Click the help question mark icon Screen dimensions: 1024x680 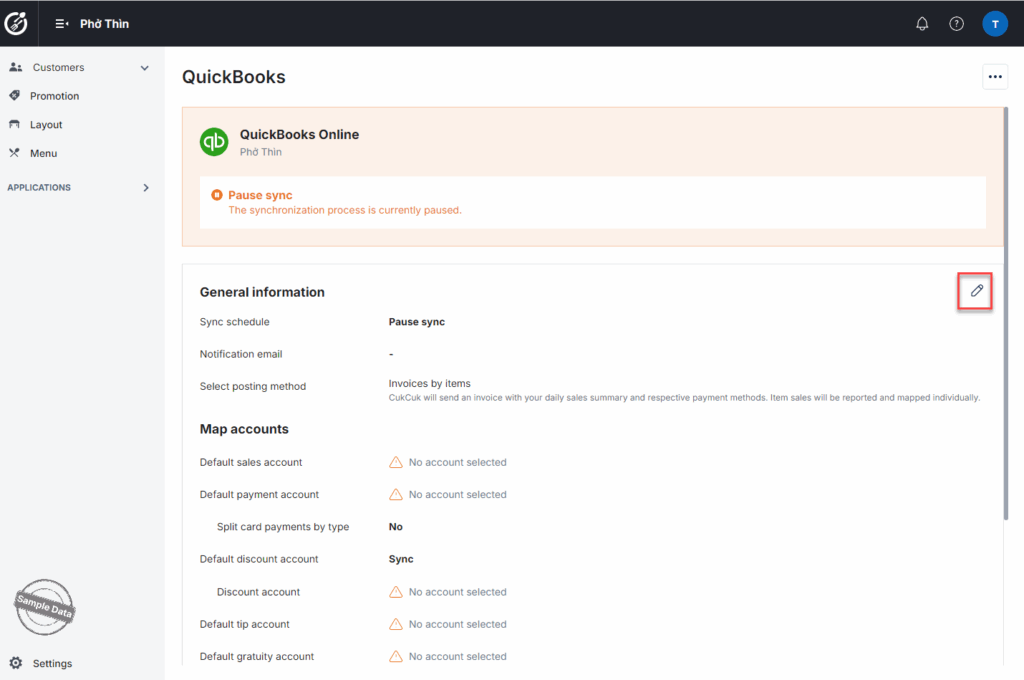[956, 24]
